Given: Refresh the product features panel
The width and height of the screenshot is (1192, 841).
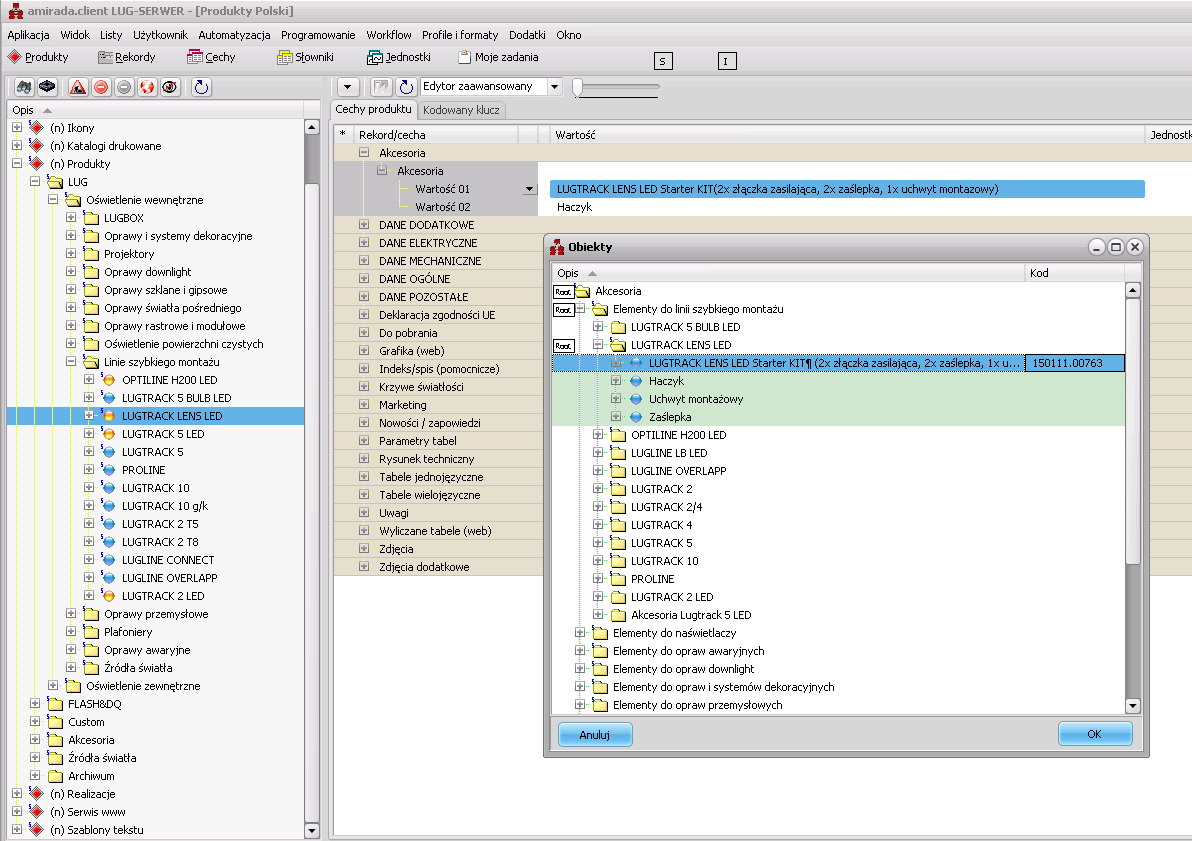Looking at the screenshot, I should click(407, 87).
